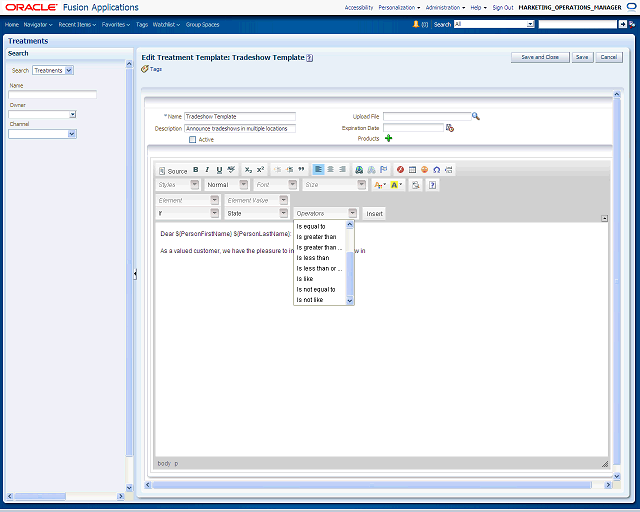Close the Operators dropdown
The height and width of the screenshot is (512, 640).
[x=353, y=214]
